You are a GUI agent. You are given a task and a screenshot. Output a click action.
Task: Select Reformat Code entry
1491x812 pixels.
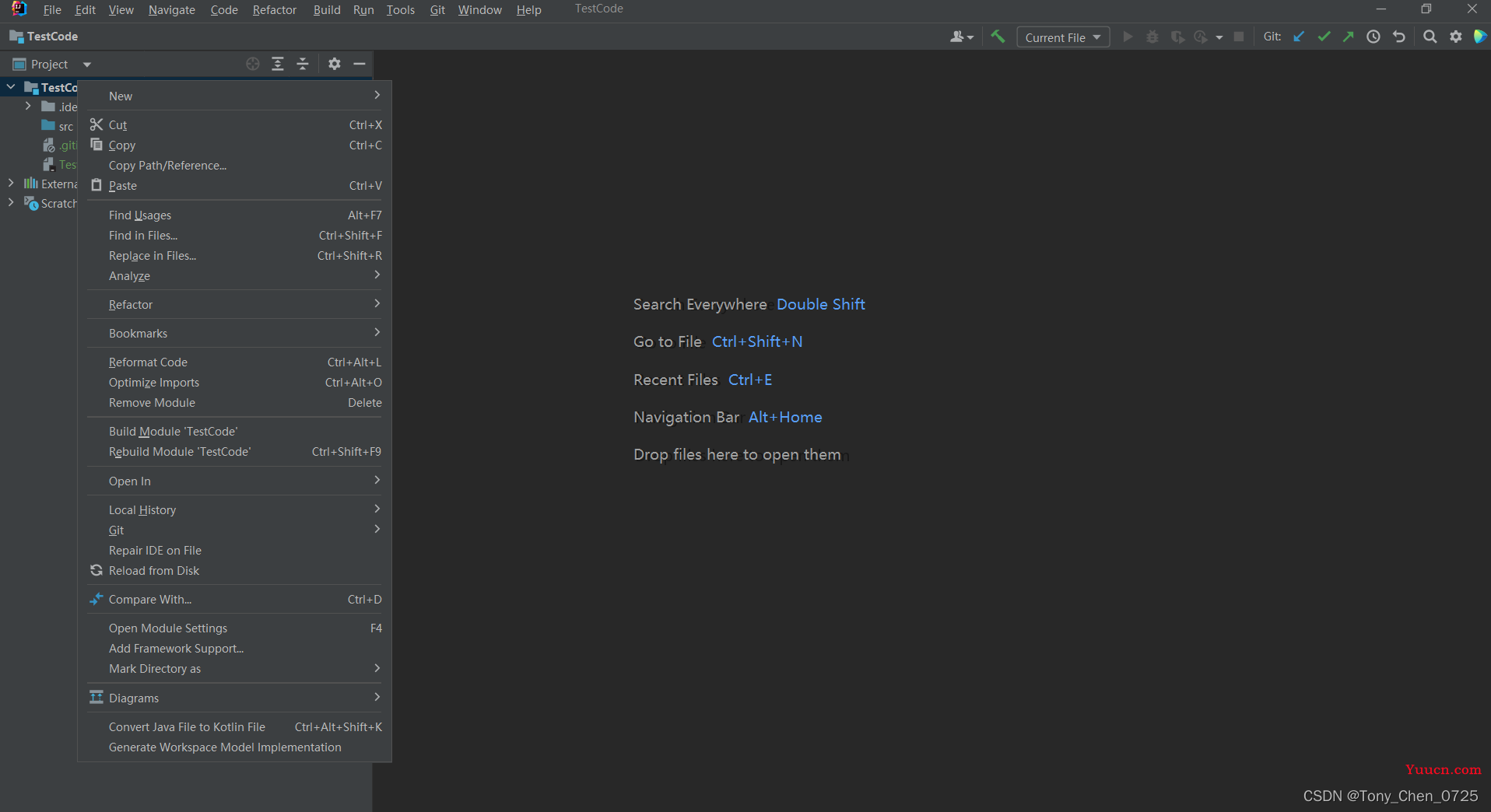[x=234, y=362]
